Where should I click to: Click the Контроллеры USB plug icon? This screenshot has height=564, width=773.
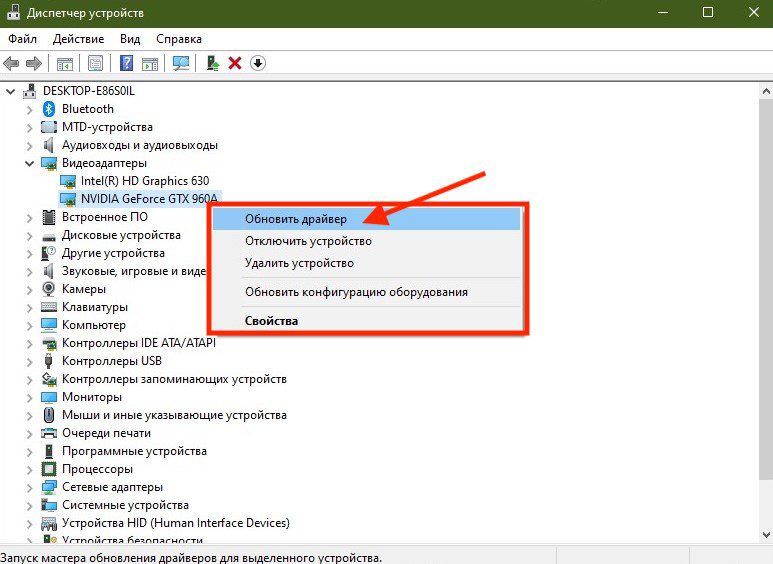pyautogui.click(x=48, y=361)
